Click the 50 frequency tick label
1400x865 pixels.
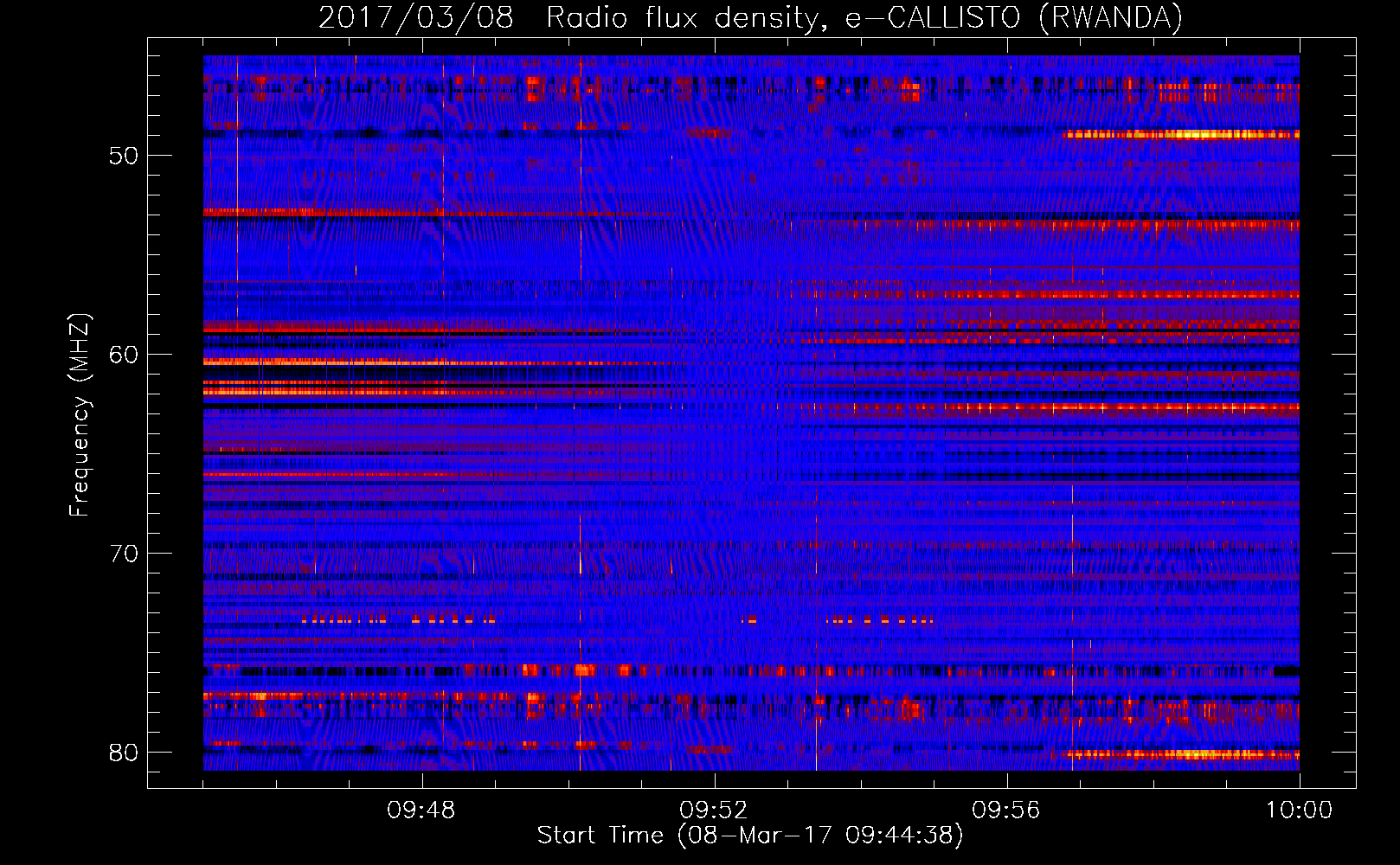tap(124, 156)
